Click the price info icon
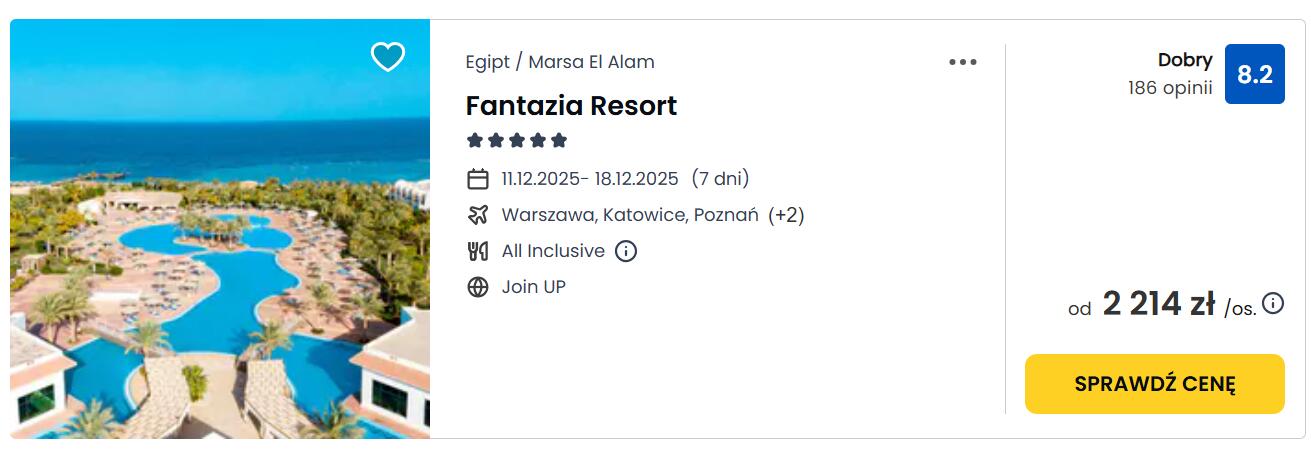 1273,303
